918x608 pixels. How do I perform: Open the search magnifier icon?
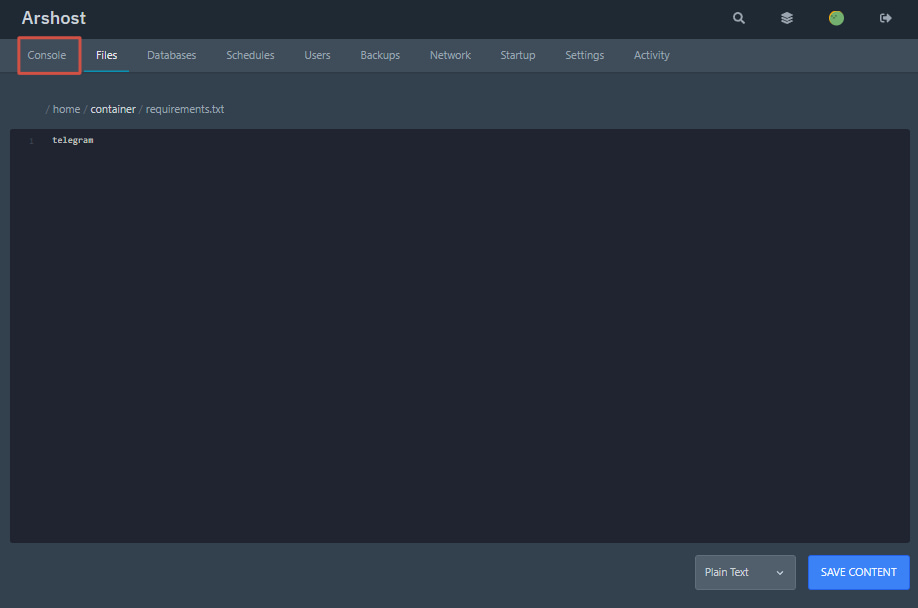[739, 18]
